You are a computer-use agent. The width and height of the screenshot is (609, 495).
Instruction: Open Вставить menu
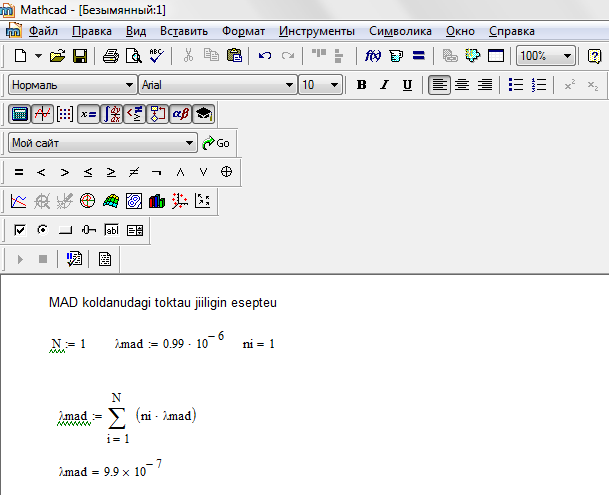pos(184,31)
